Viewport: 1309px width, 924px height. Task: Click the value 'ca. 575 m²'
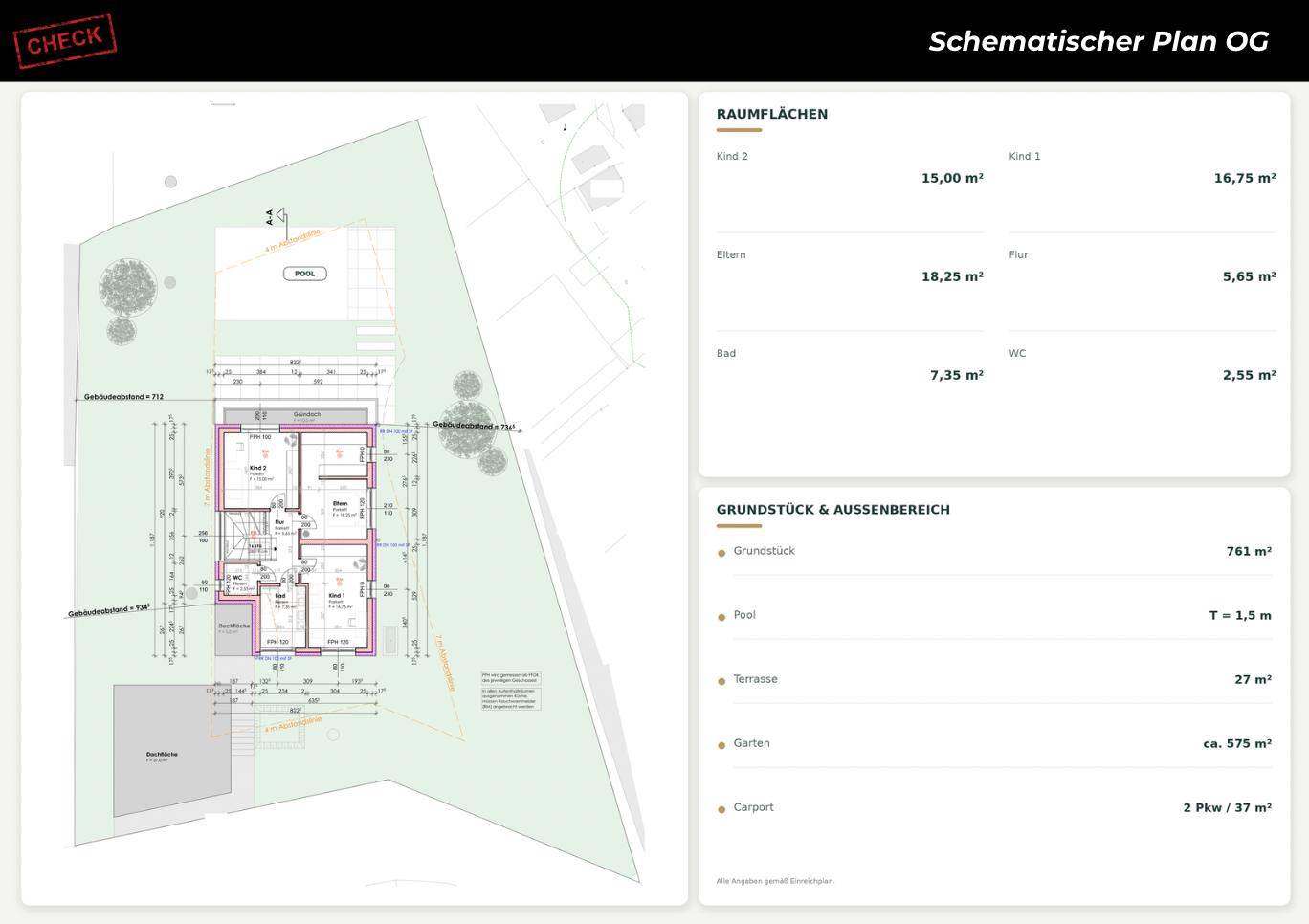1237,743
